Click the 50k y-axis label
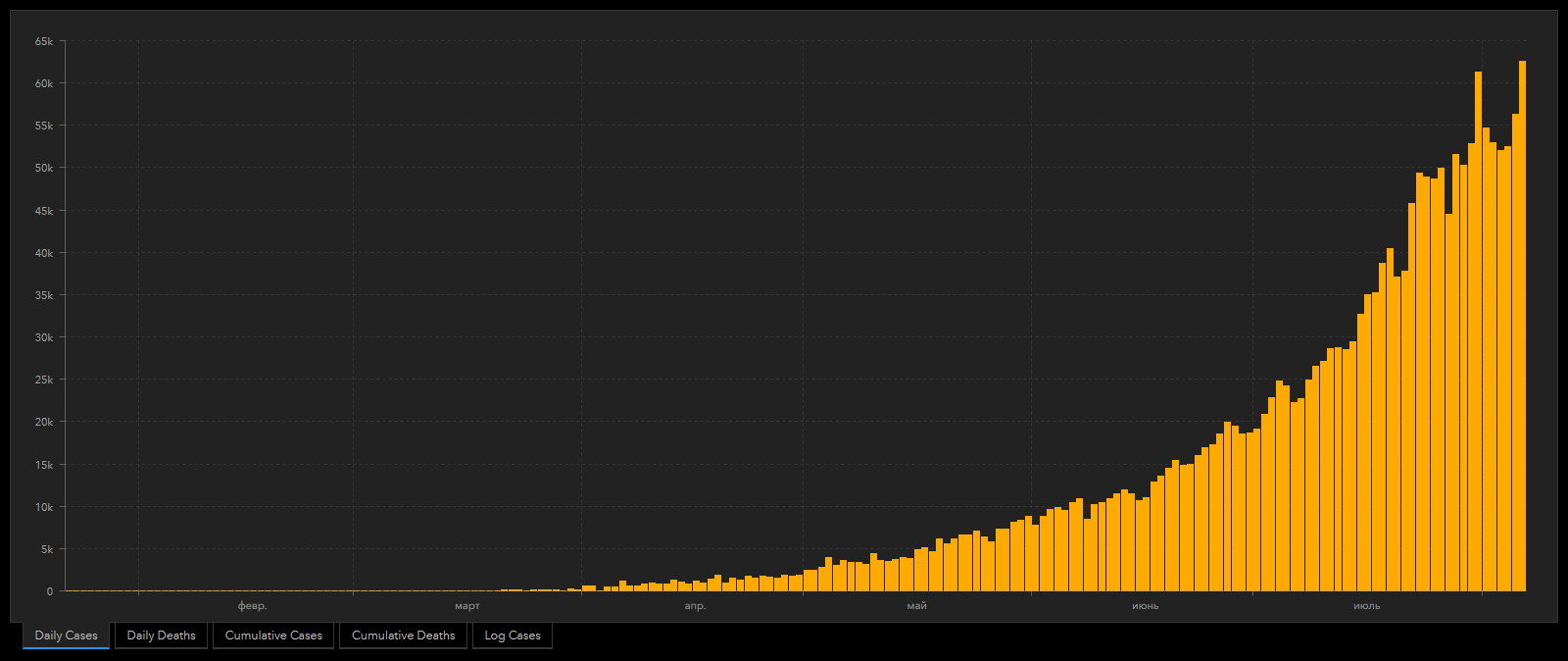The height and width of the screenshot is (661, 1568). (x=44, y=168)
